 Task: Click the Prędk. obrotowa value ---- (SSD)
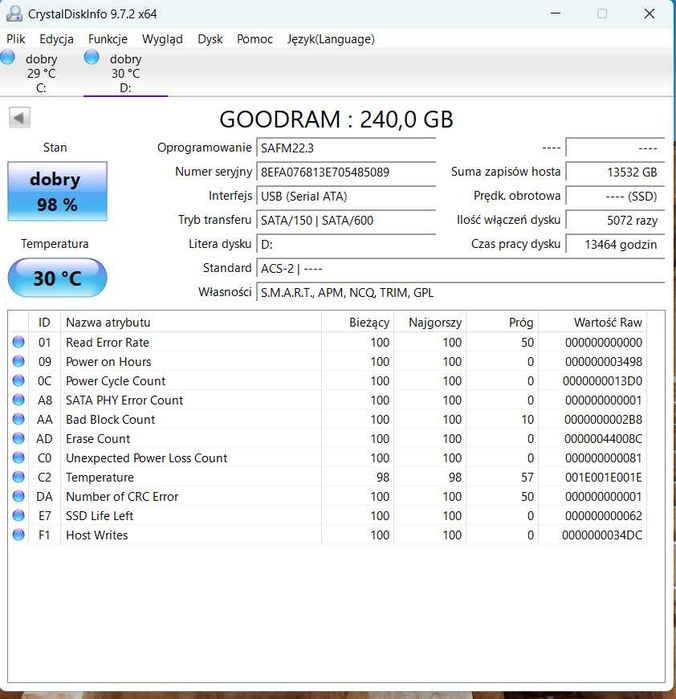point(615,196)
